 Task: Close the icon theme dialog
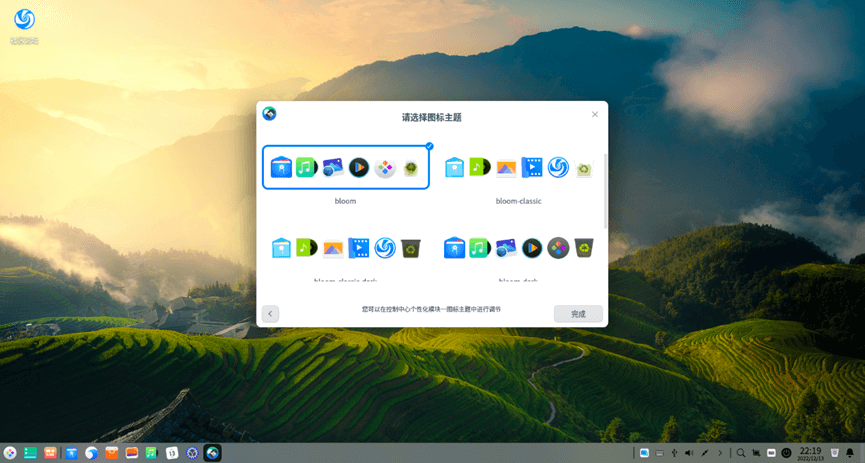click(x=595, y=114)
